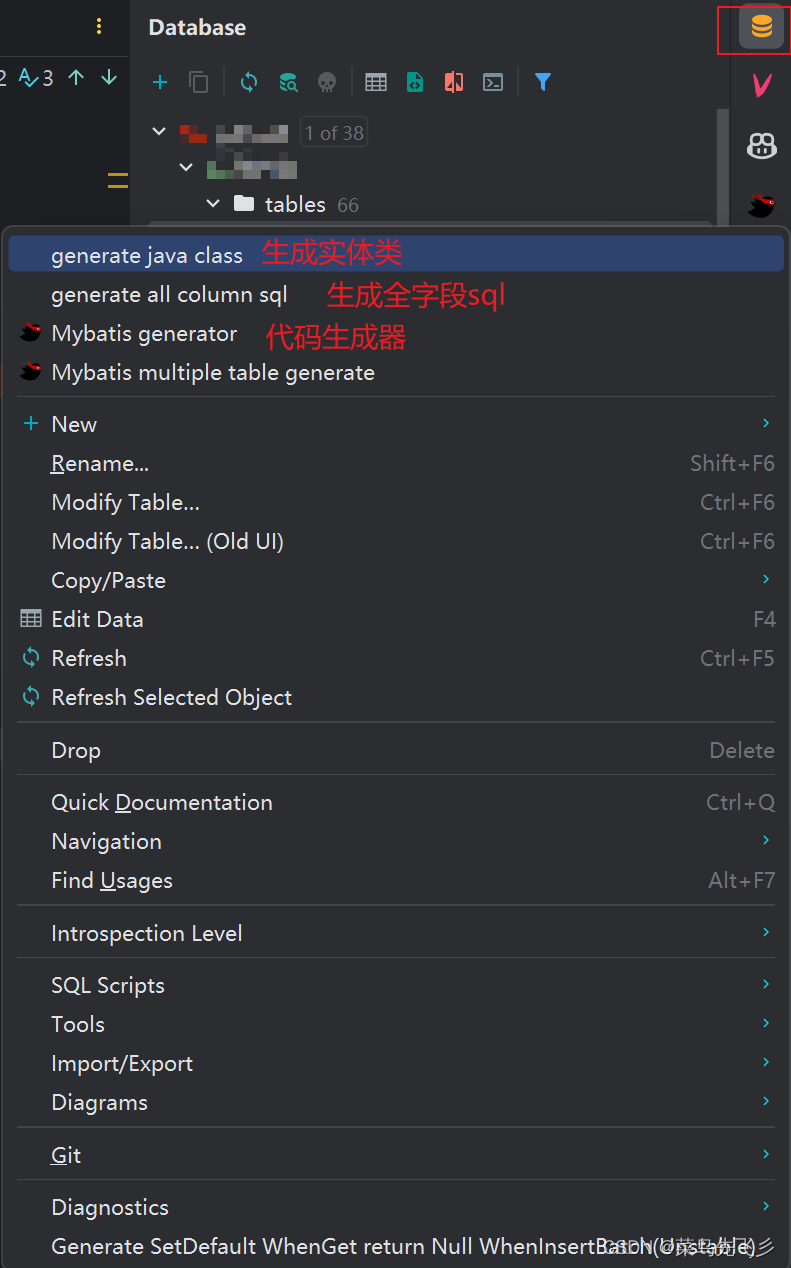Image resolution: width=791 pixels, height=1268 pixels.
Task: Select Quick Documentation menu entry
Action: (x=162, y=802)
